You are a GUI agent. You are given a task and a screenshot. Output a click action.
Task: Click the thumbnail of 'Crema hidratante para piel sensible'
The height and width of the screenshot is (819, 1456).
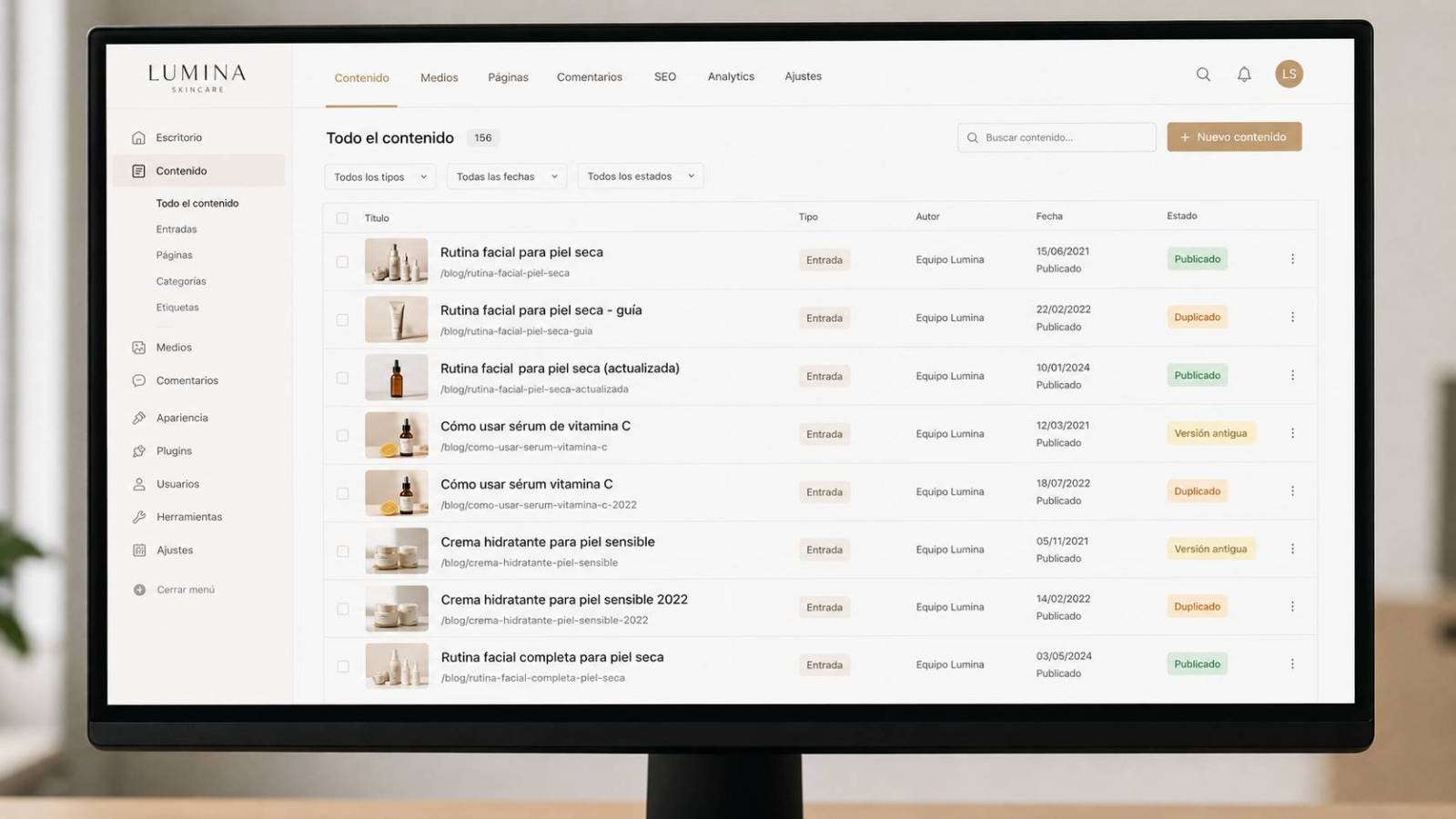397,551
